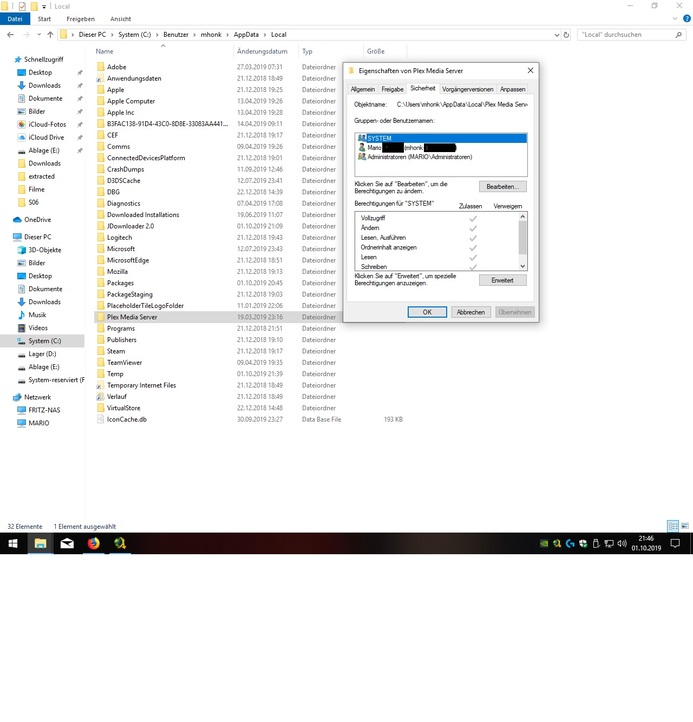Open the Windows Start menu
This screenshot has width=693, height=722.
13,543
